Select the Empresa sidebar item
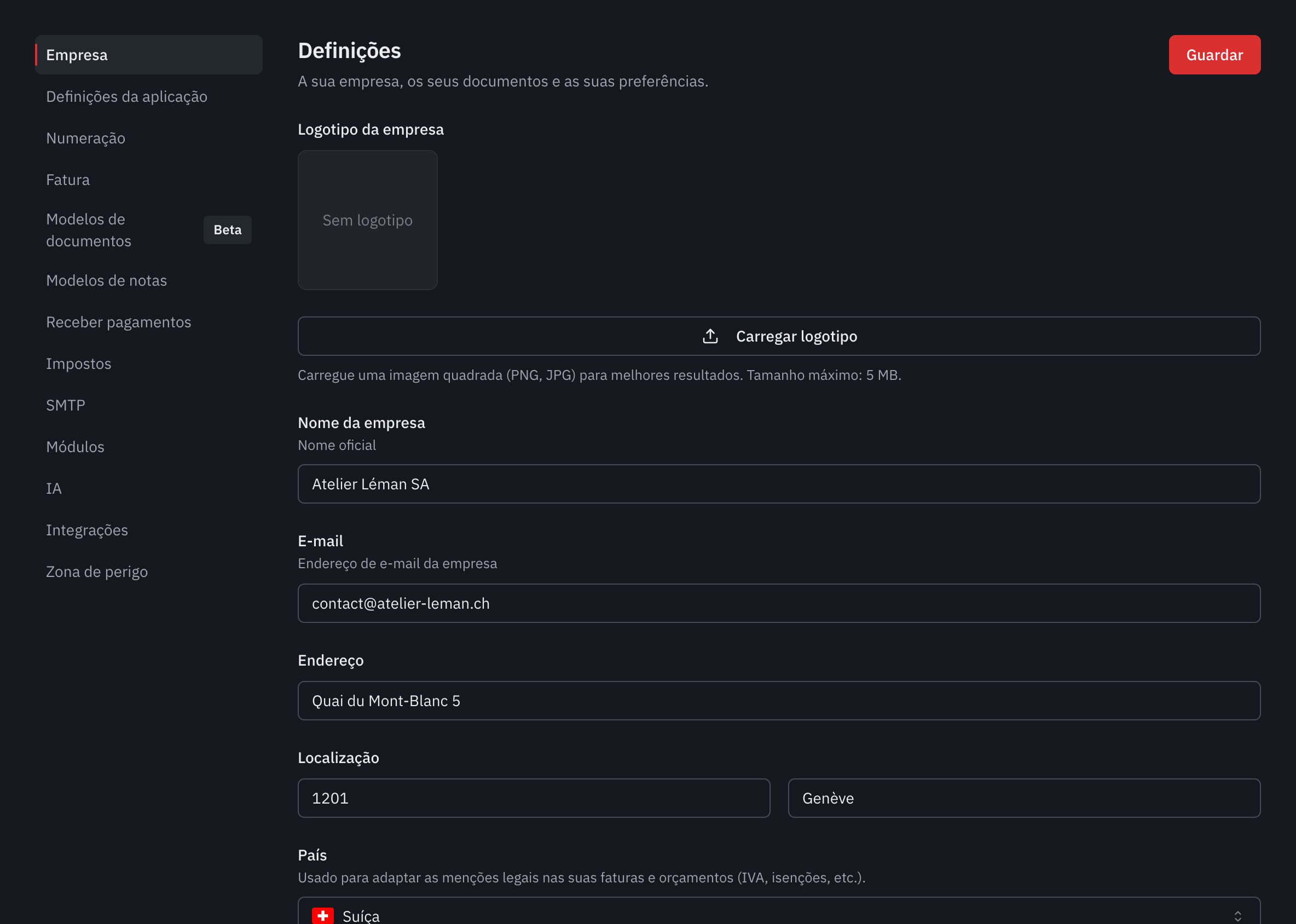This screenshot has width=1296, height=924. 148,55
